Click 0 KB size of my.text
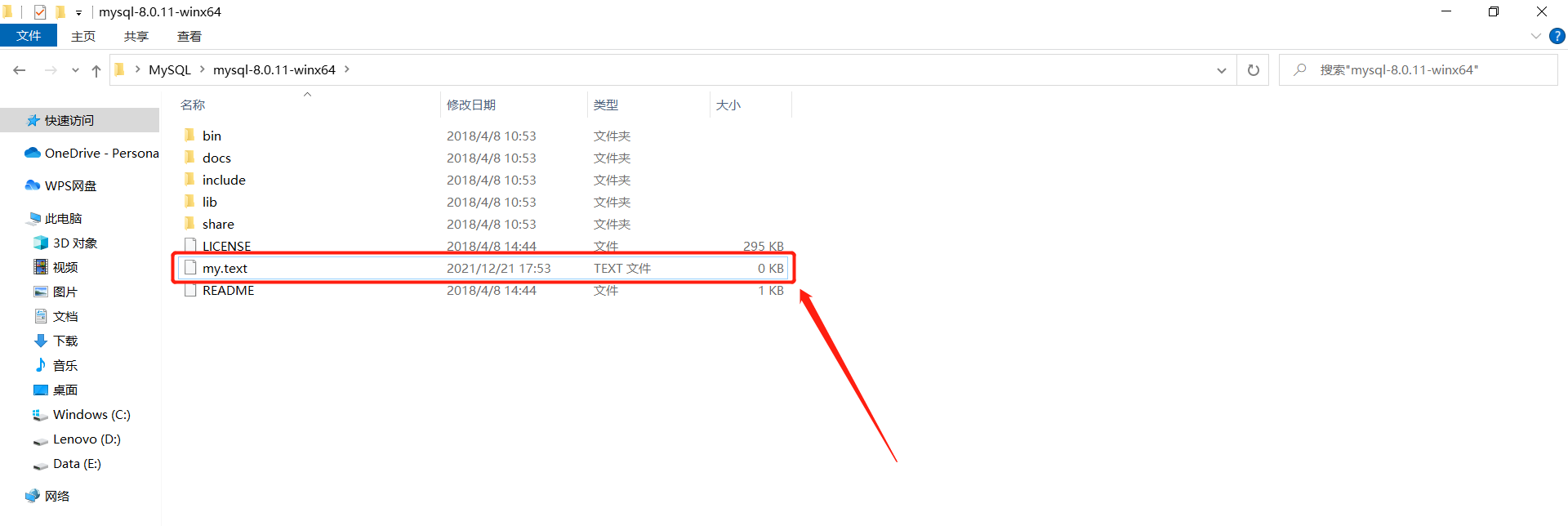The image size is (1568, 526). click(x=771, y=268)
